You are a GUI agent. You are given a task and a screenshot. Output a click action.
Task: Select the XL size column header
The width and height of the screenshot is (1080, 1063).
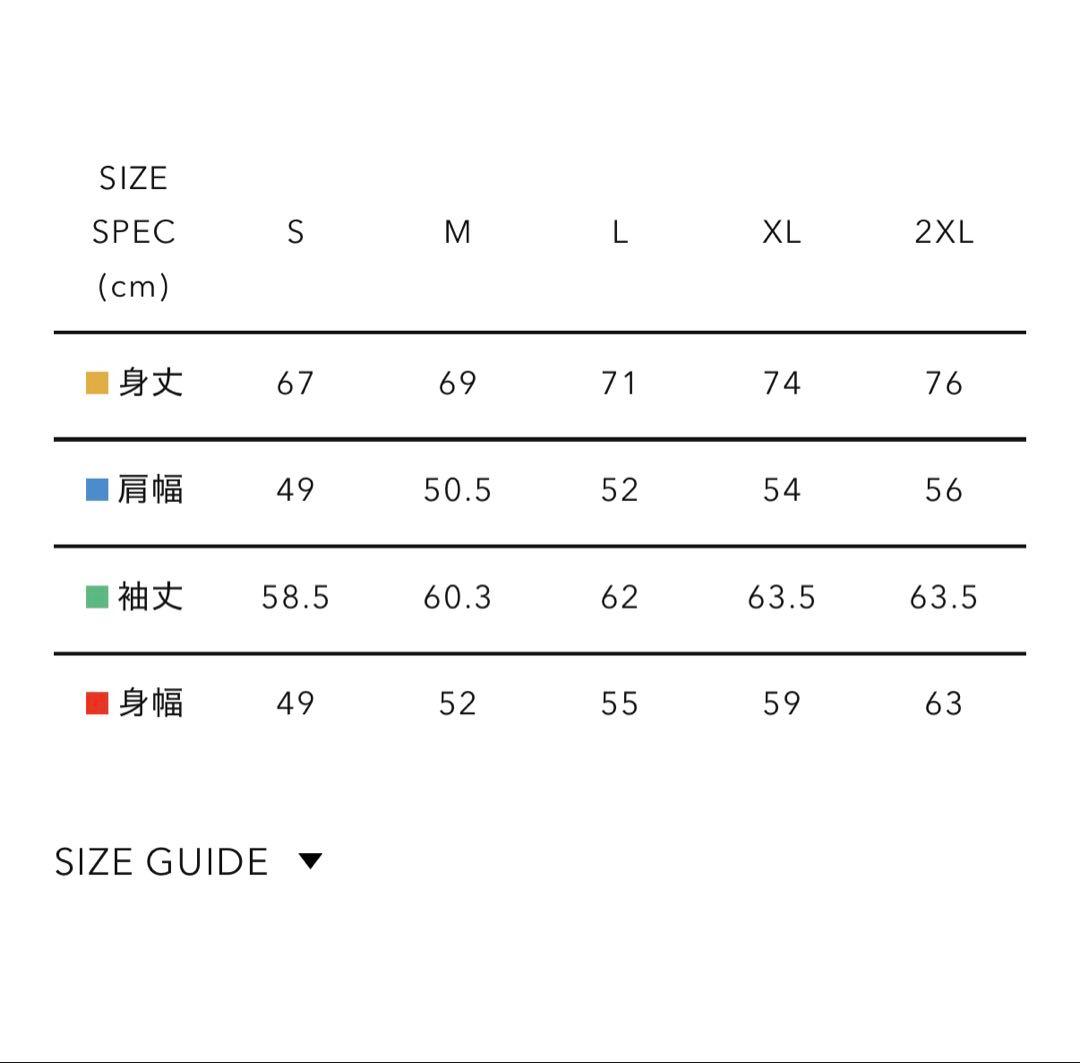[x=782, y=233]
